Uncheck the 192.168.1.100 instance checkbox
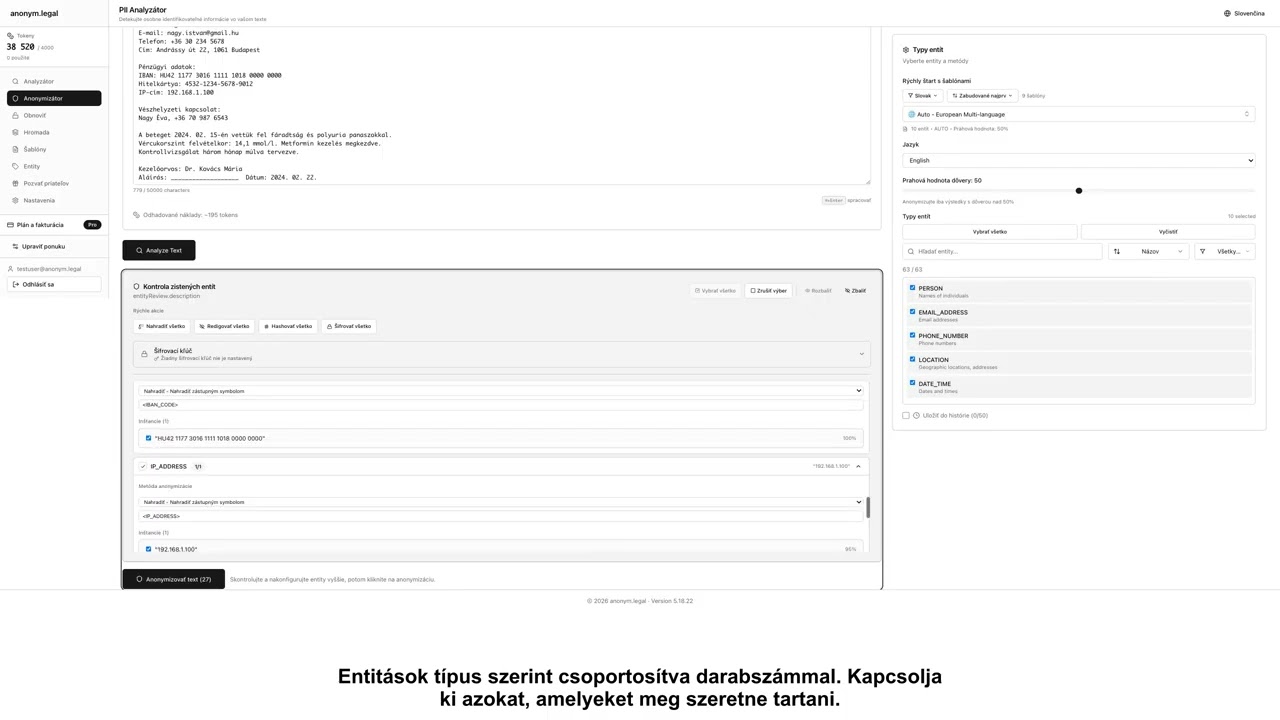The image size is (1280, 720). click(149, 549)
